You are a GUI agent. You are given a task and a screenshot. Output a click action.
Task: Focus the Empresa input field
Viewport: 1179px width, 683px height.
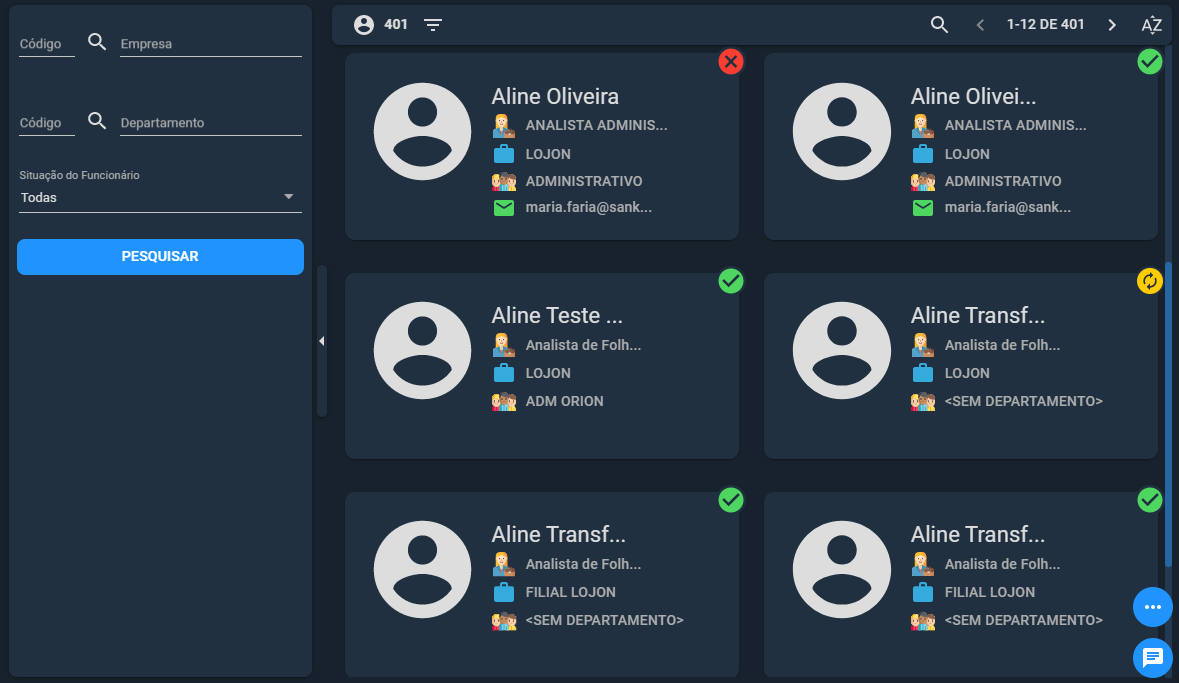click(x=211, y=44)
